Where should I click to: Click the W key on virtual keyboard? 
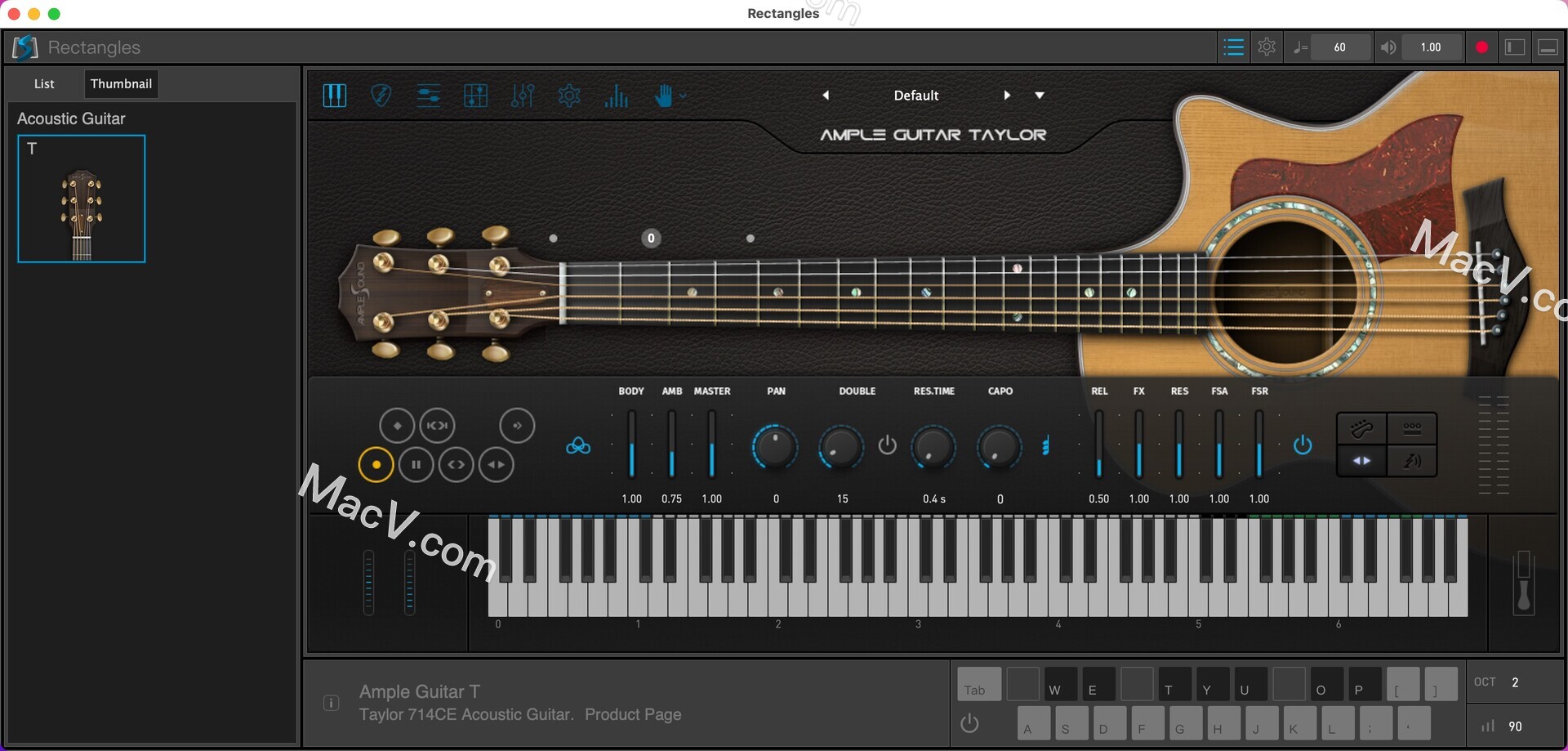(1060, 684)
